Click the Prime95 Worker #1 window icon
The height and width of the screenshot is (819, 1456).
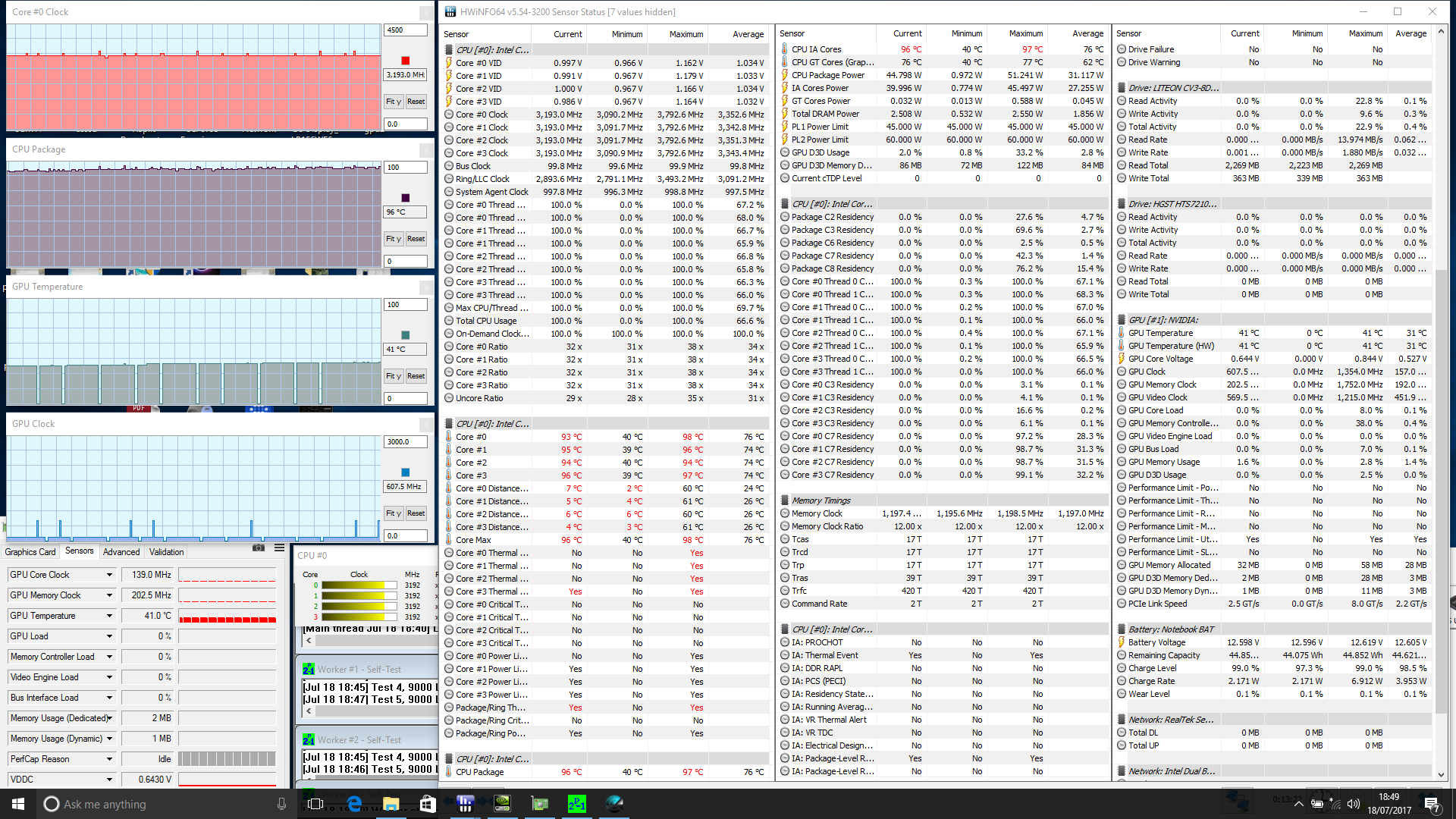click(x=309, y=670)
